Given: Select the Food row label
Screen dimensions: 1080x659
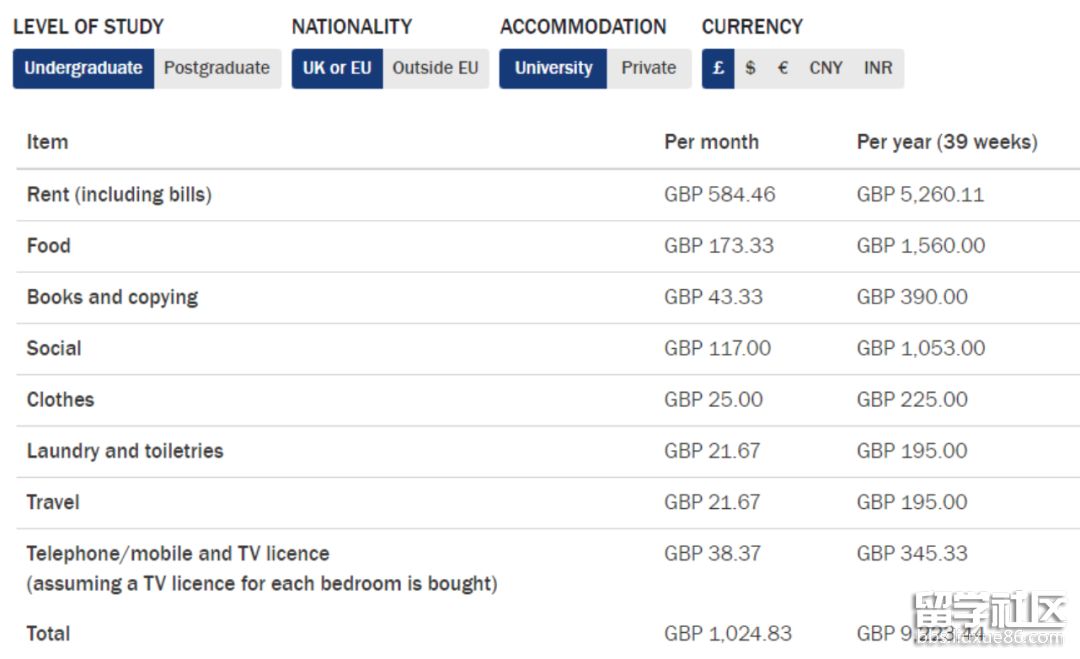Looking at the screenshot, I should 49,246.
